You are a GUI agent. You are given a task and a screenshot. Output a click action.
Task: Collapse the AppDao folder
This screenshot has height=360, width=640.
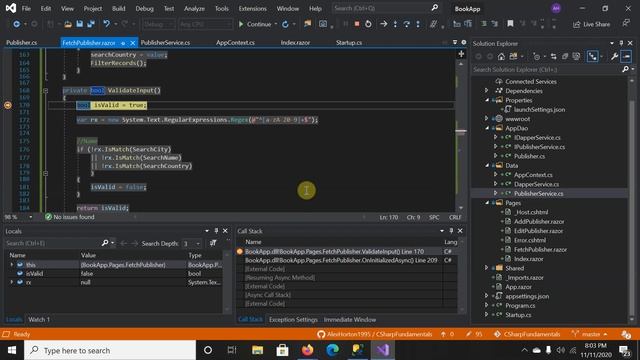[487, 128]
